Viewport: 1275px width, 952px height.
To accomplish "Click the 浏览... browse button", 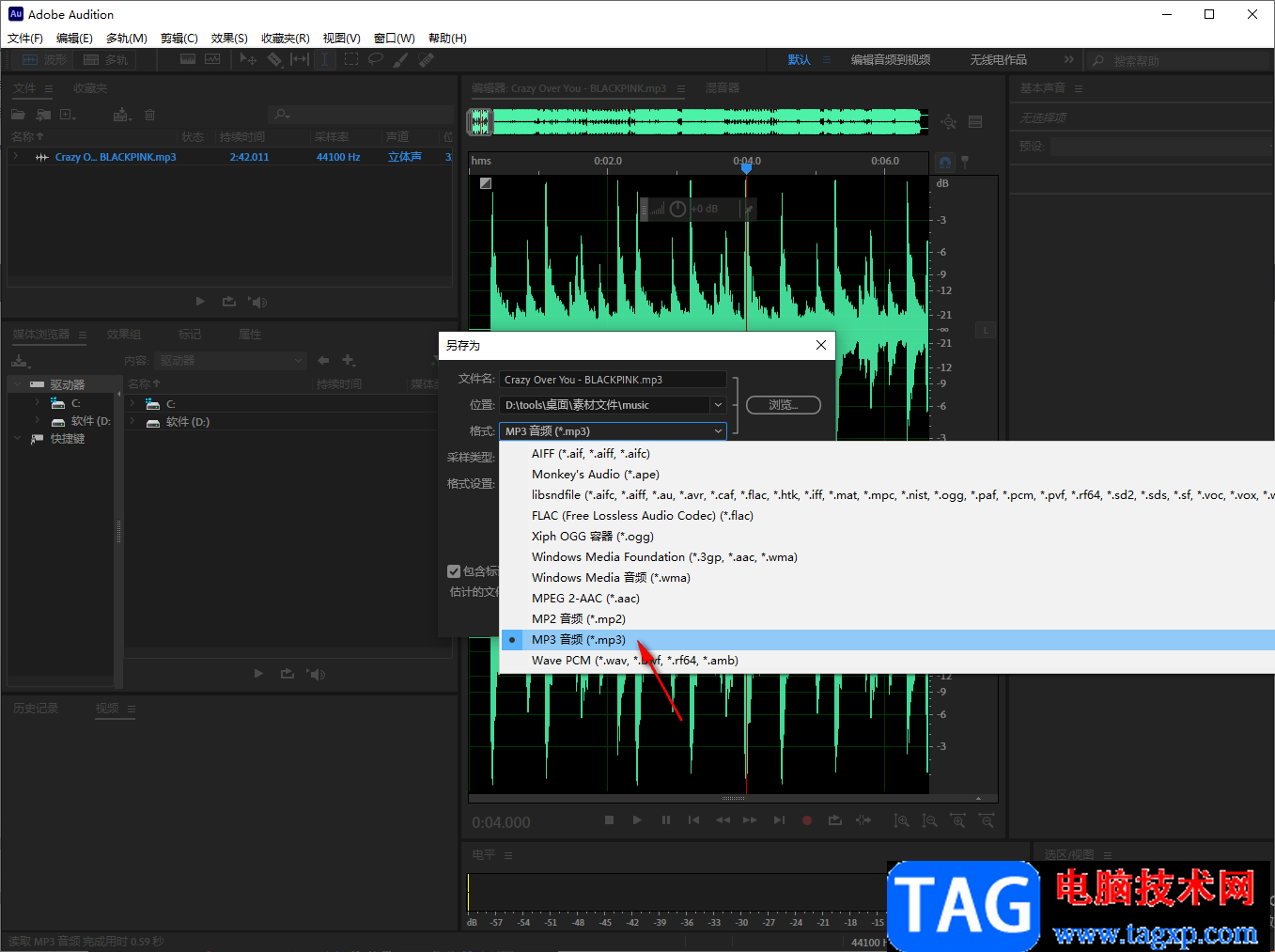I will click(x=784, y=405).
